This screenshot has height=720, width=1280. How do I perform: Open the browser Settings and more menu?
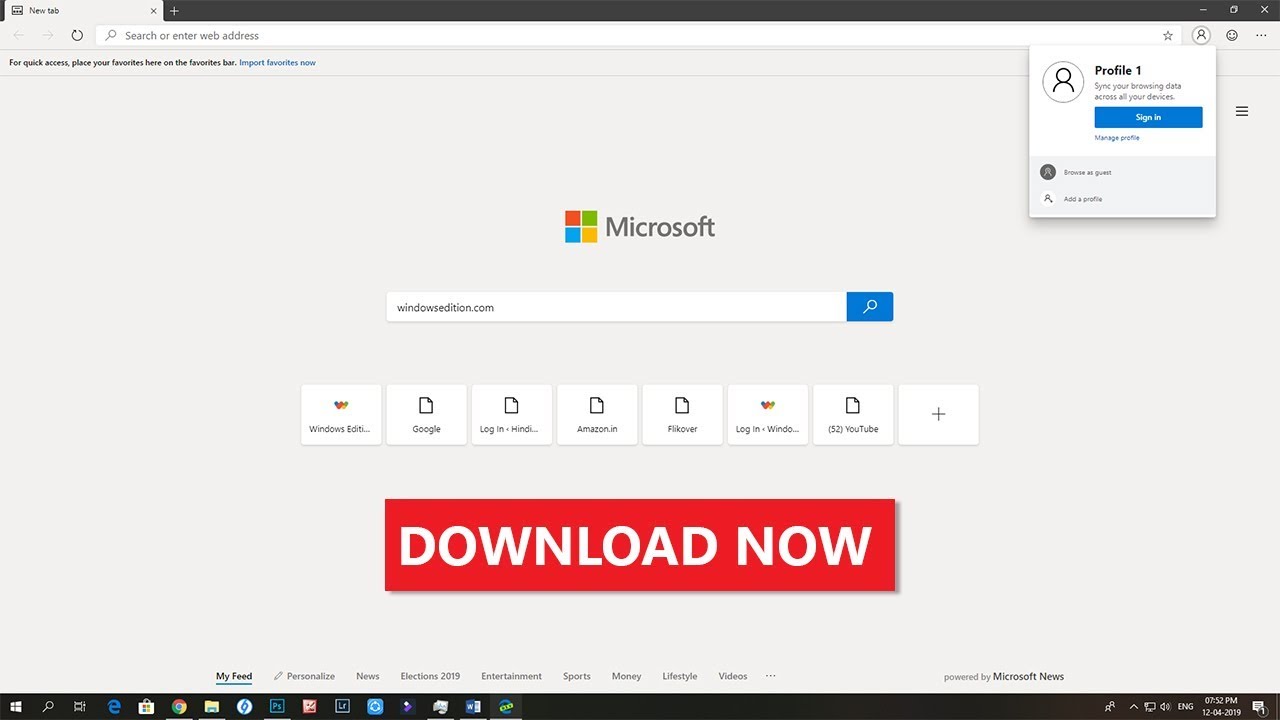click(x=1261, y=35)
